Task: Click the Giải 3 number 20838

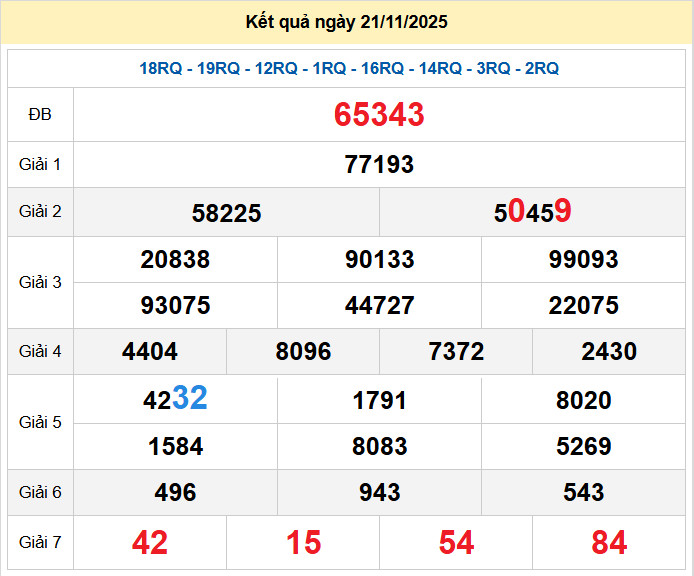Action: (175, 260)
